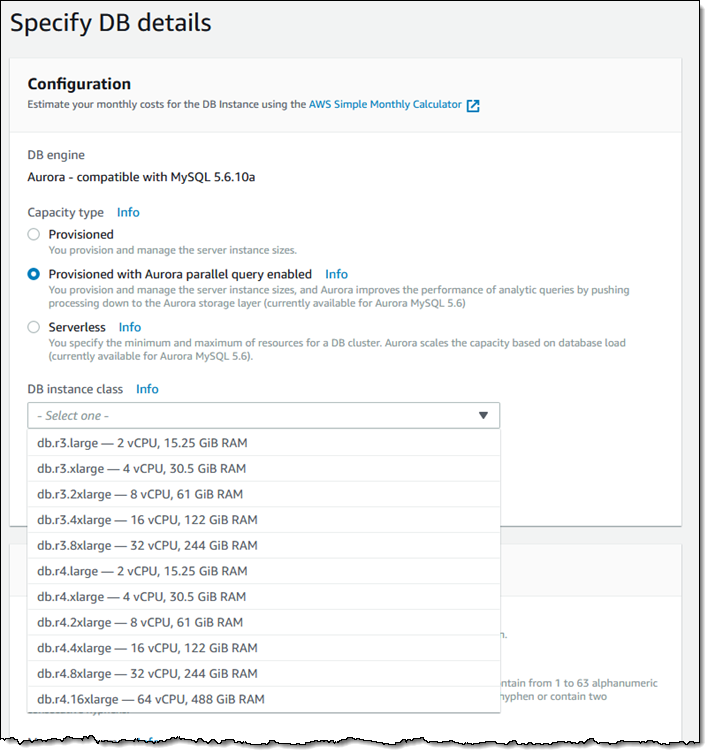710x755 pixels.
Task: Collapse the DB instance class dropdown arrow
Action: tap(483, 416)
